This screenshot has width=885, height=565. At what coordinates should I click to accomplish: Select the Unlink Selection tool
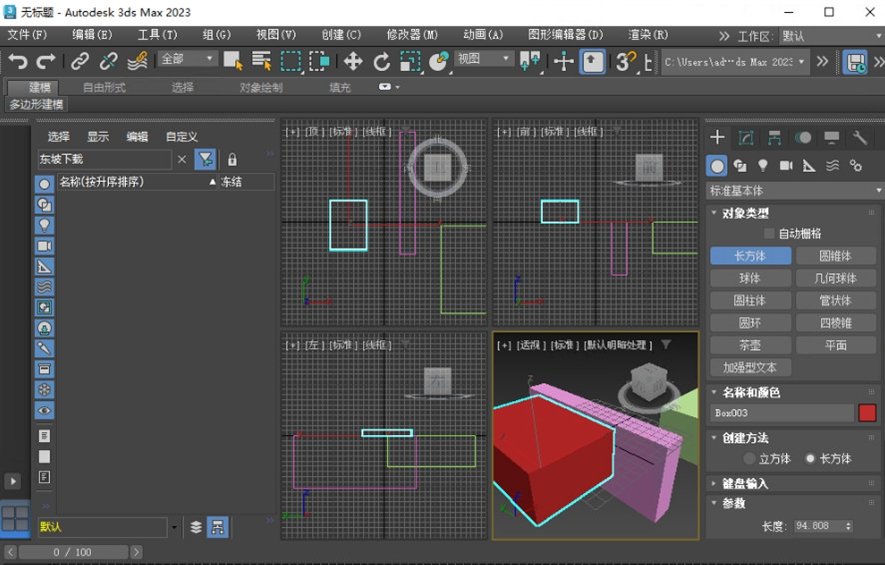tap(108, 61)
